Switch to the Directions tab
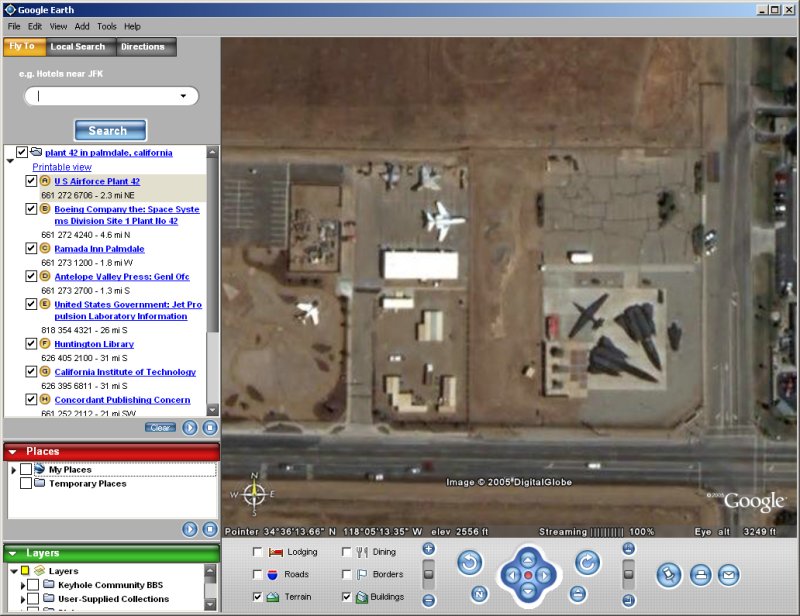 pos(143,47)
